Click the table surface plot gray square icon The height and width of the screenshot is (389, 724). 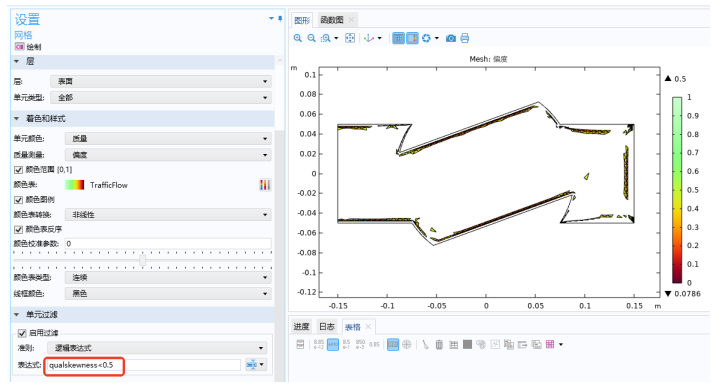pyautogui.click(x=467, y=344)
